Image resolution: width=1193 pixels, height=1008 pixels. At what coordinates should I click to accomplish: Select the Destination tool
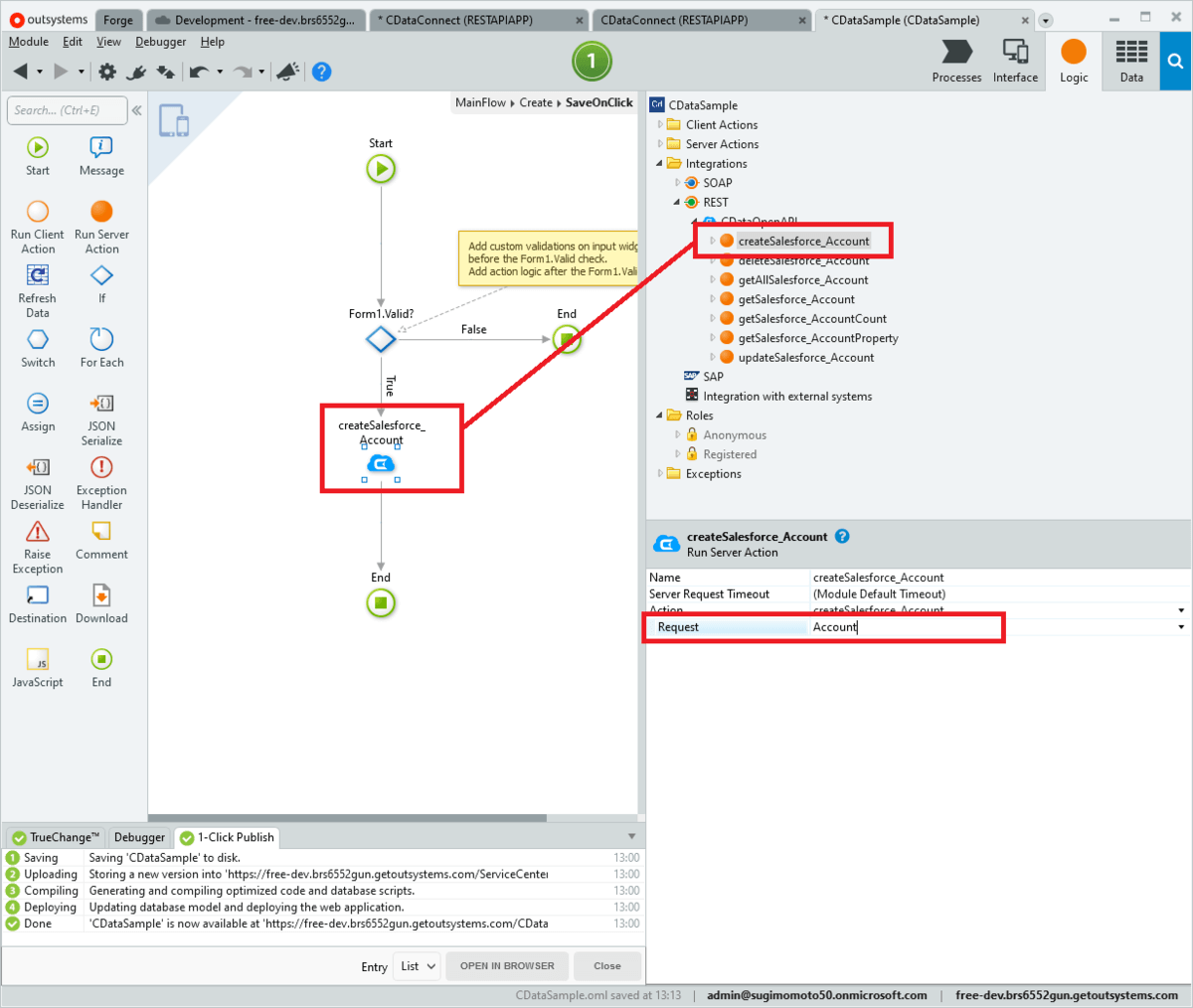38,603
